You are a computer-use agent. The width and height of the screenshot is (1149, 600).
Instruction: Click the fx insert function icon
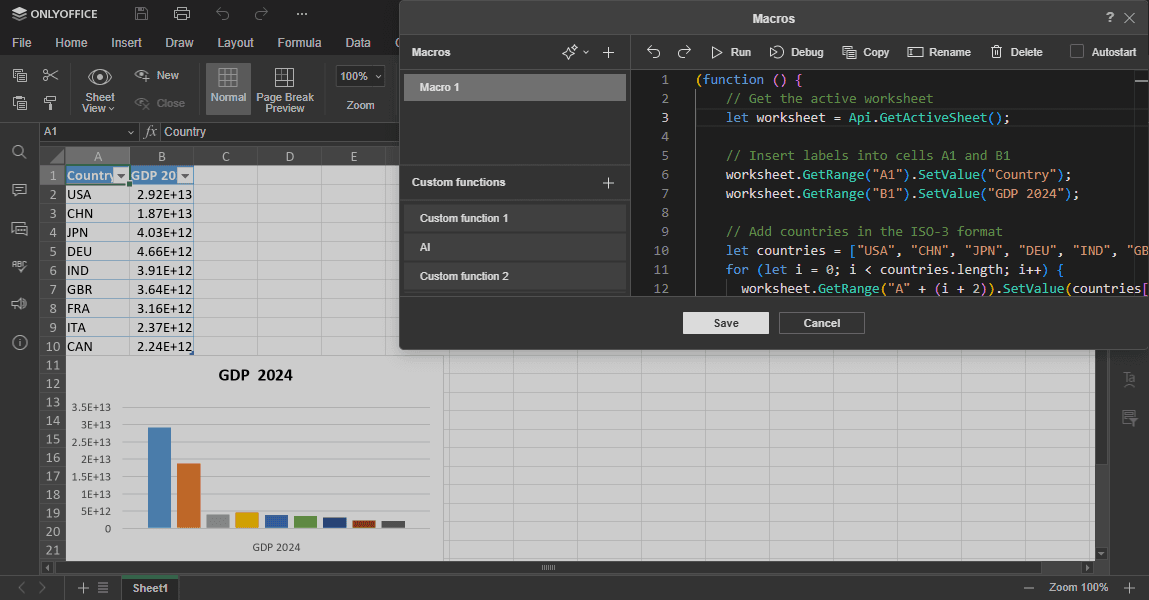pos(150,132)
